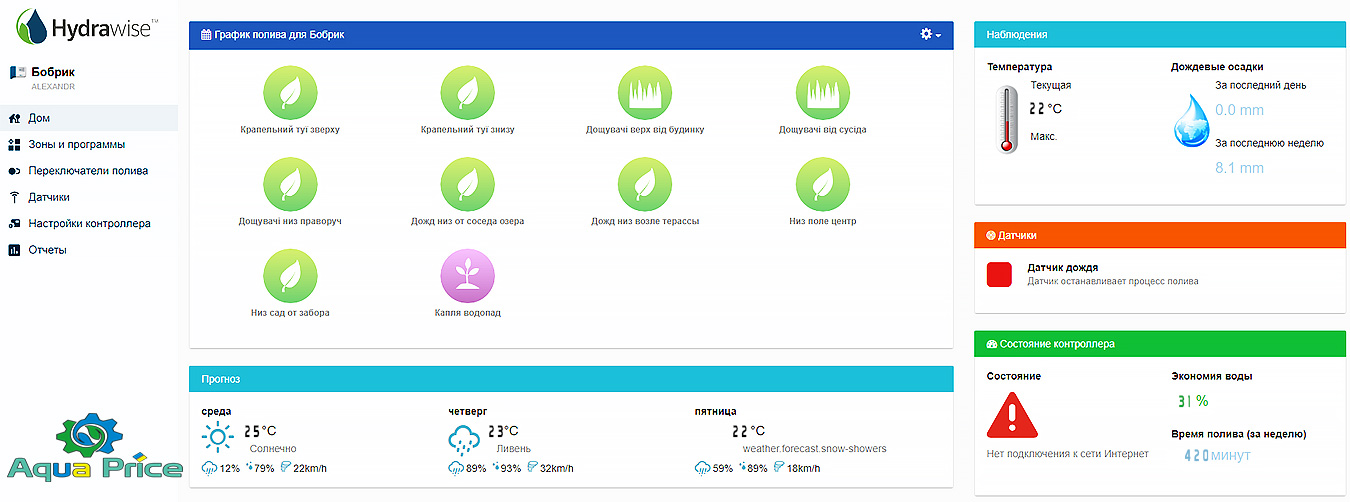The width and height of the screenshot is (1350, 502).
Task: Go to Дом in the sidebar
Action: coord(39,118)
